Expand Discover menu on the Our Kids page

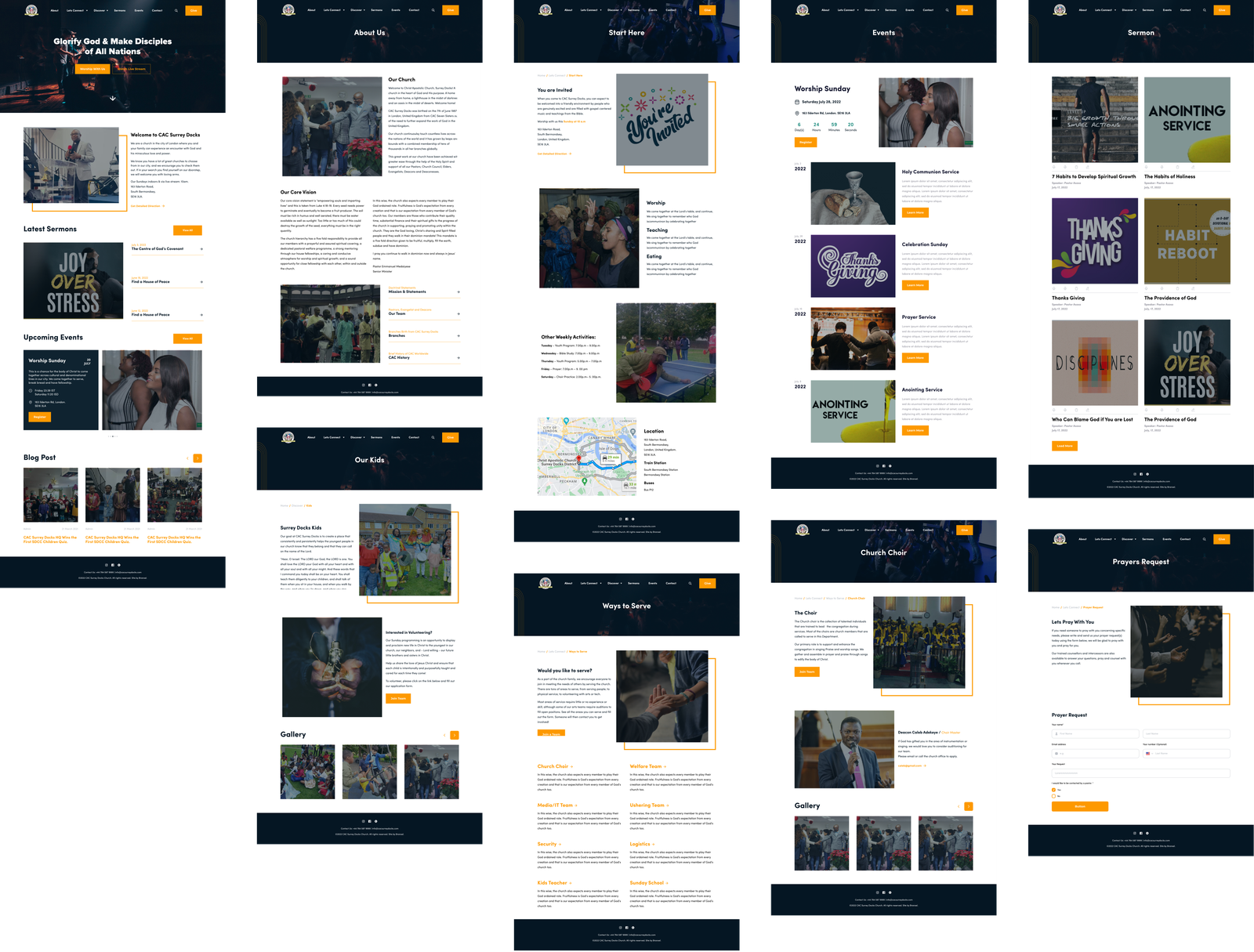point(357,437)
